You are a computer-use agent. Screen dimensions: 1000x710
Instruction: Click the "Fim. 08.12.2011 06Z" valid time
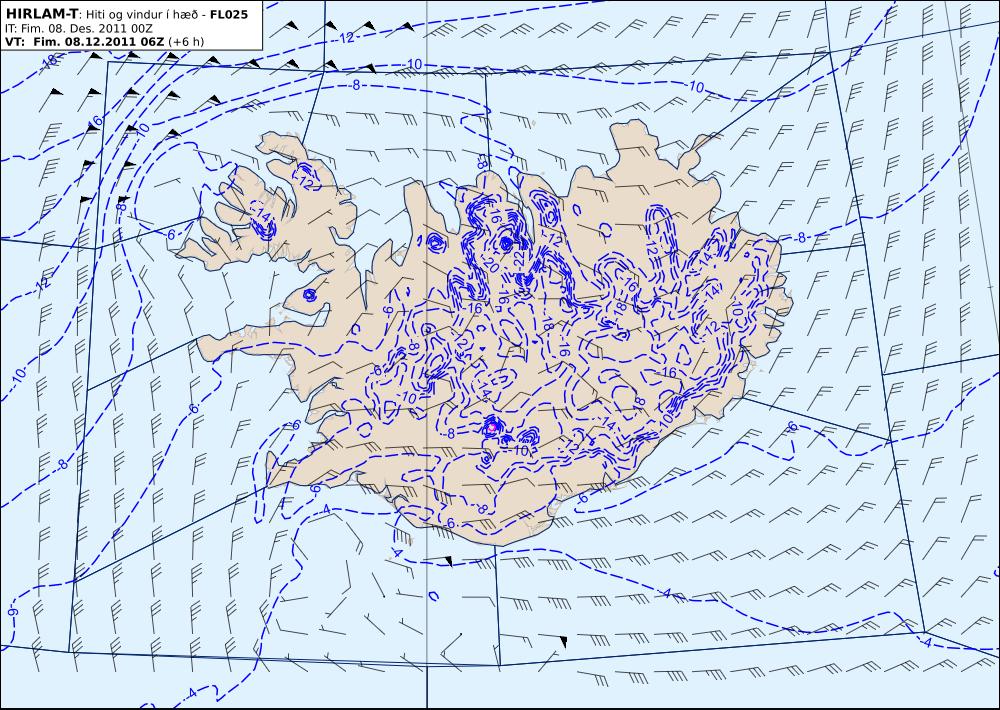(x=99, y=42)
